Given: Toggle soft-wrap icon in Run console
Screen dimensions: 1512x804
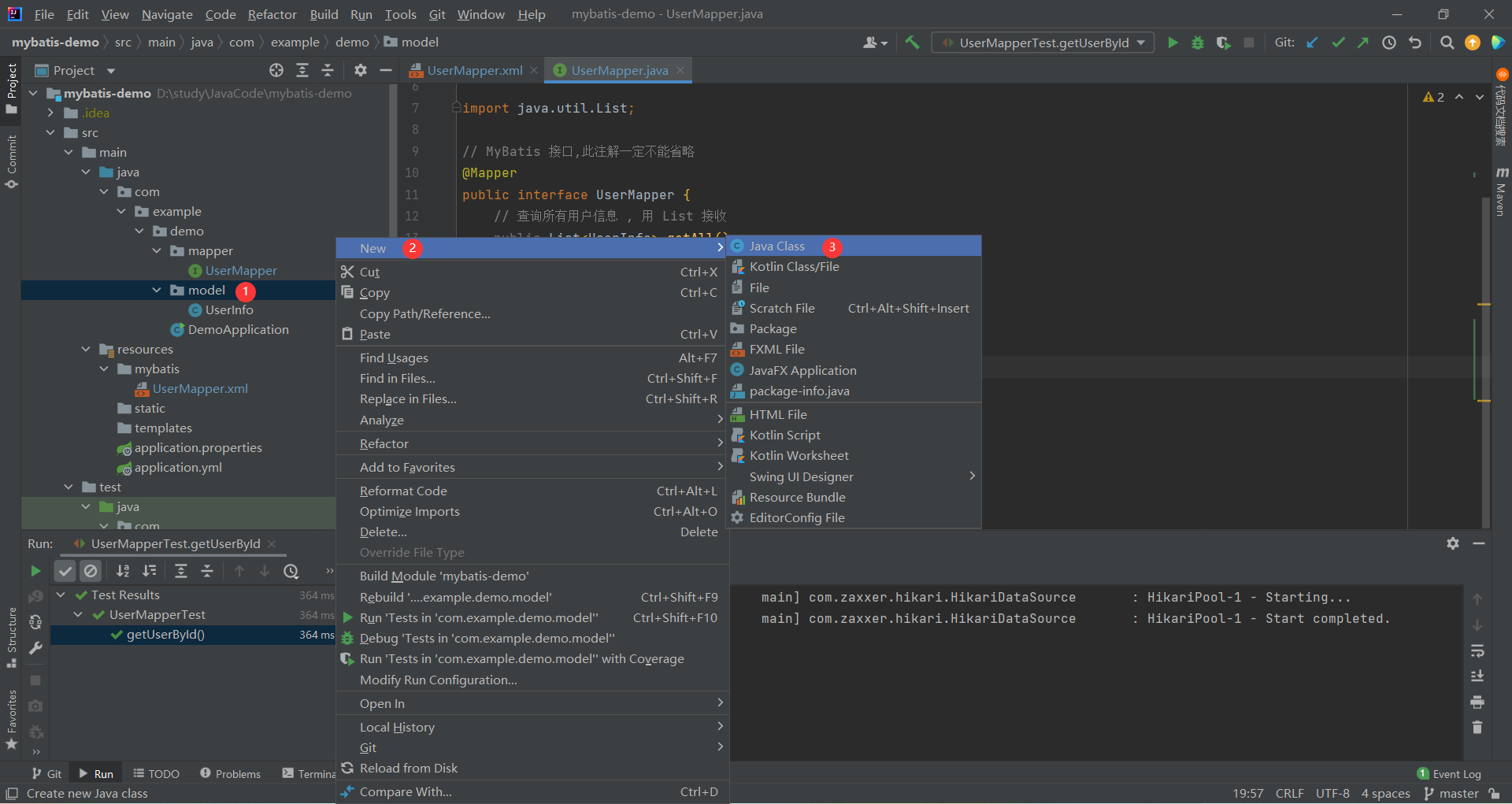Looking at the screenshot, I should 1477,650.
